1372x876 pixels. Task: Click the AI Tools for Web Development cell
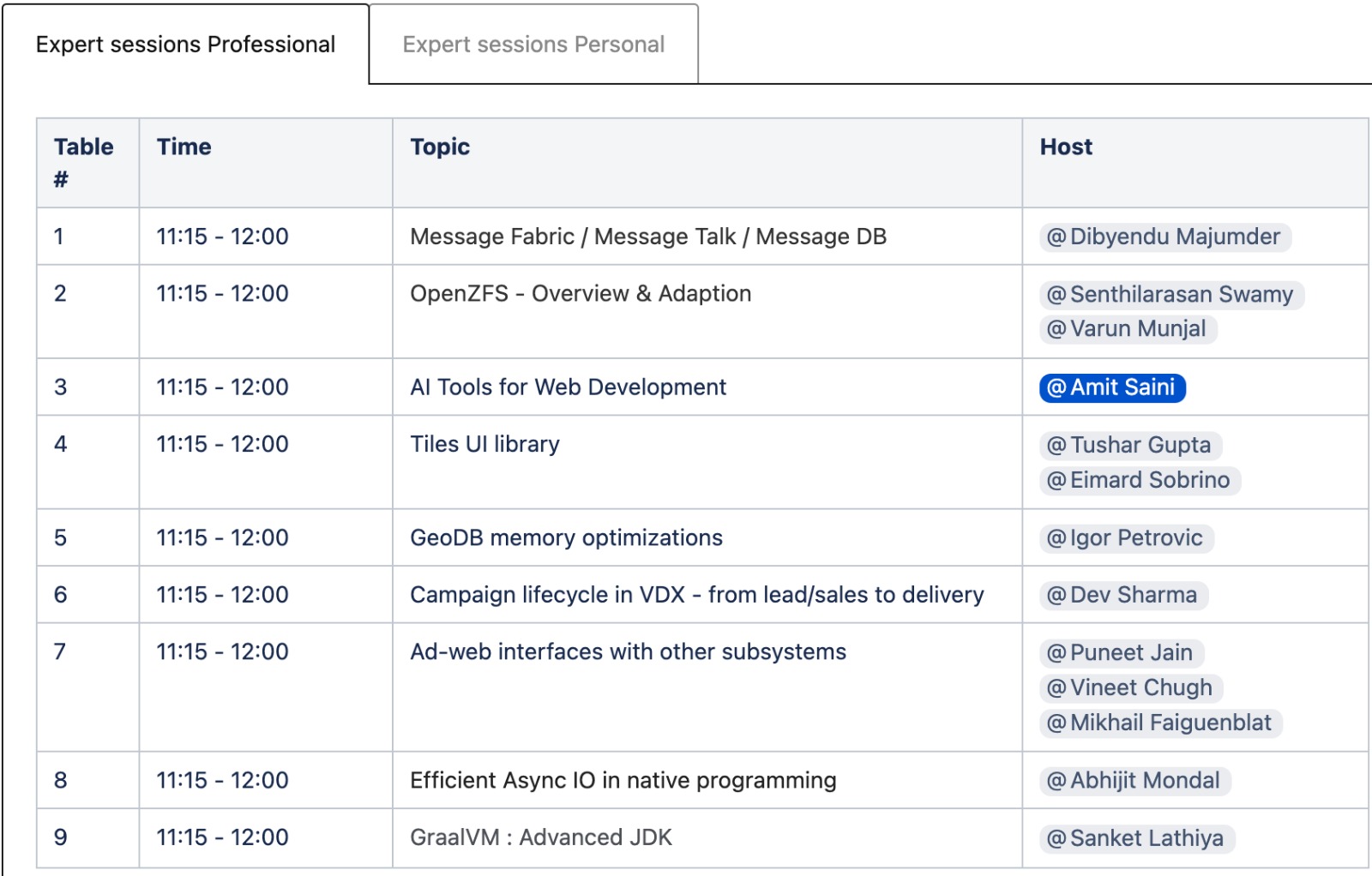(568, 387)
